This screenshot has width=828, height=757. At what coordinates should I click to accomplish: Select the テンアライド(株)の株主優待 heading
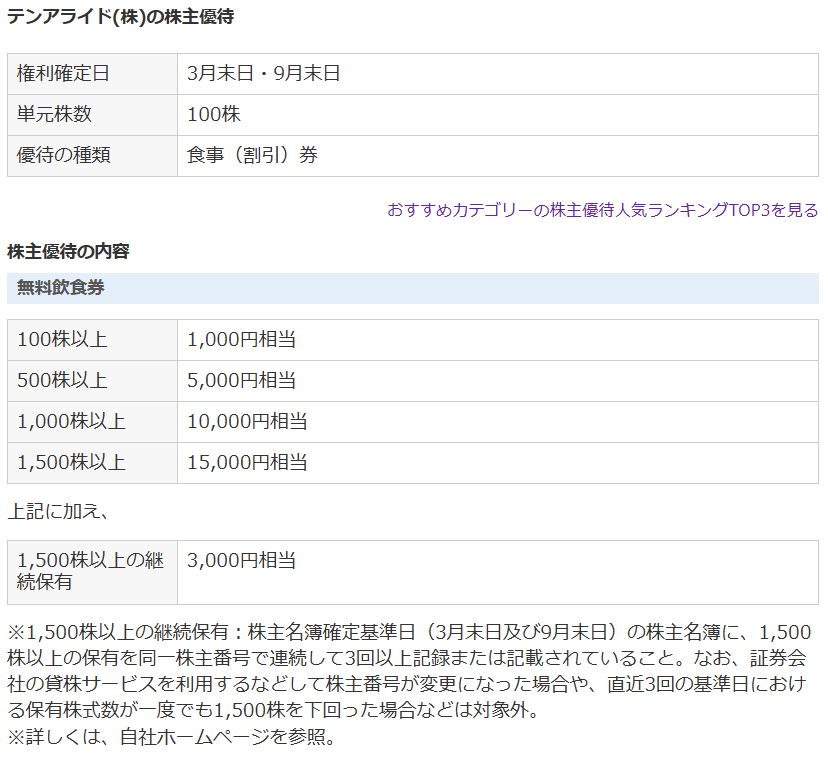(120, 16)
